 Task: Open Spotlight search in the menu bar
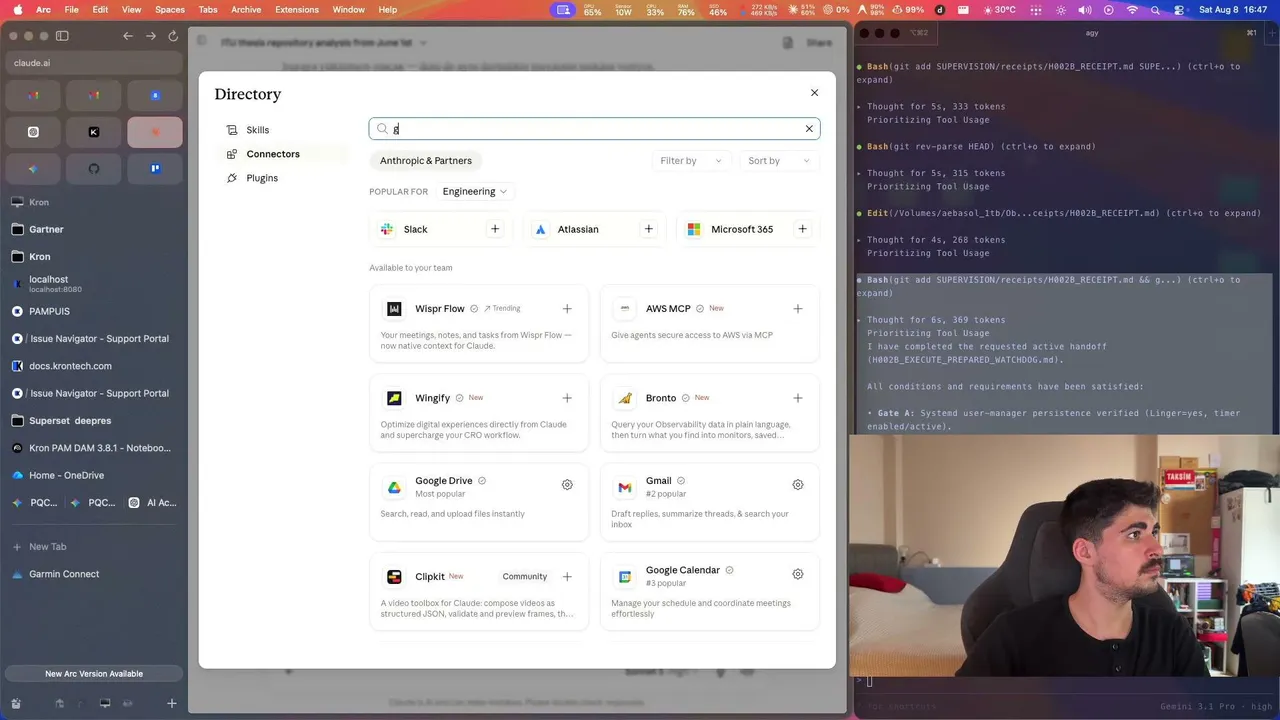1156,10
